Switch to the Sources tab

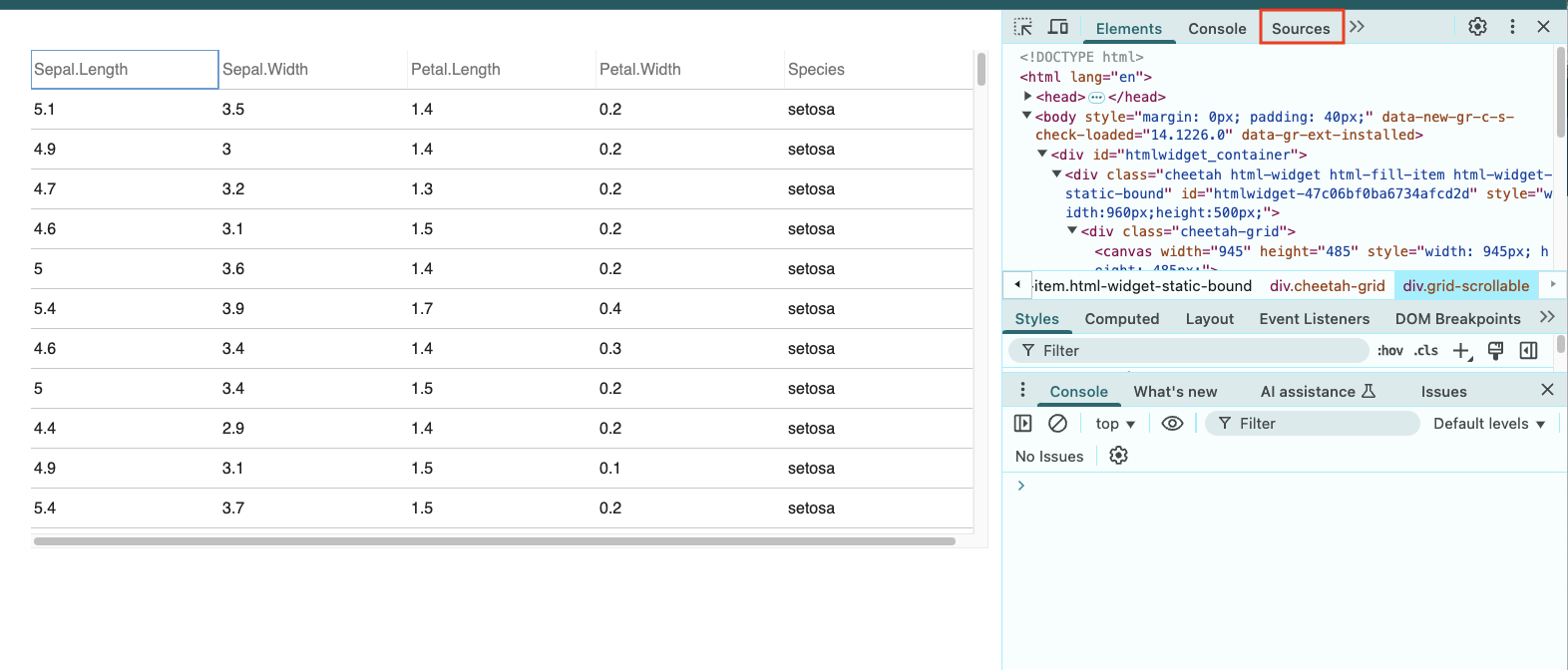(1301, 28)
